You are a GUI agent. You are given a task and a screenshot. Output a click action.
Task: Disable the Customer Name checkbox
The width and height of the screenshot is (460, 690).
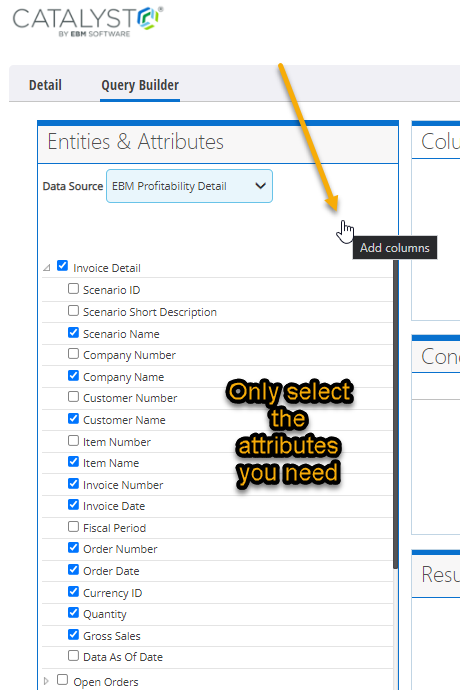[74, 418]
